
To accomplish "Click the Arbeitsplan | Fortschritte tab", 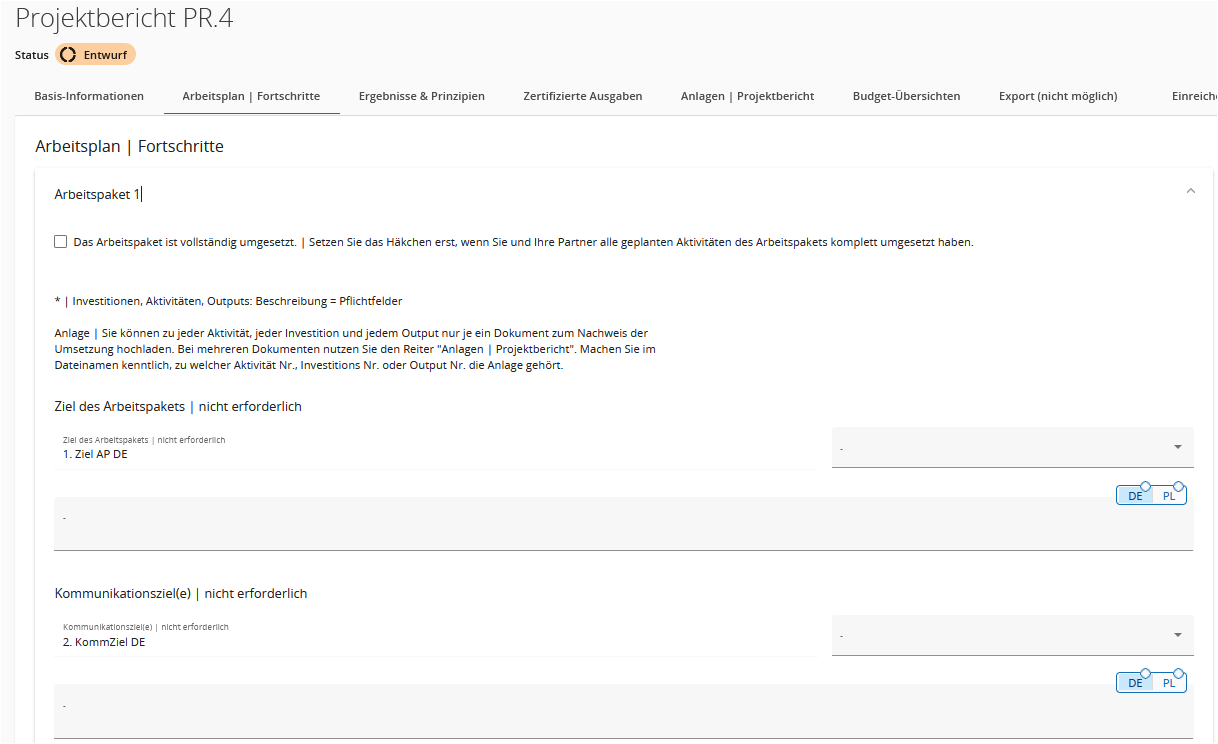I will [x=251, y=96].
